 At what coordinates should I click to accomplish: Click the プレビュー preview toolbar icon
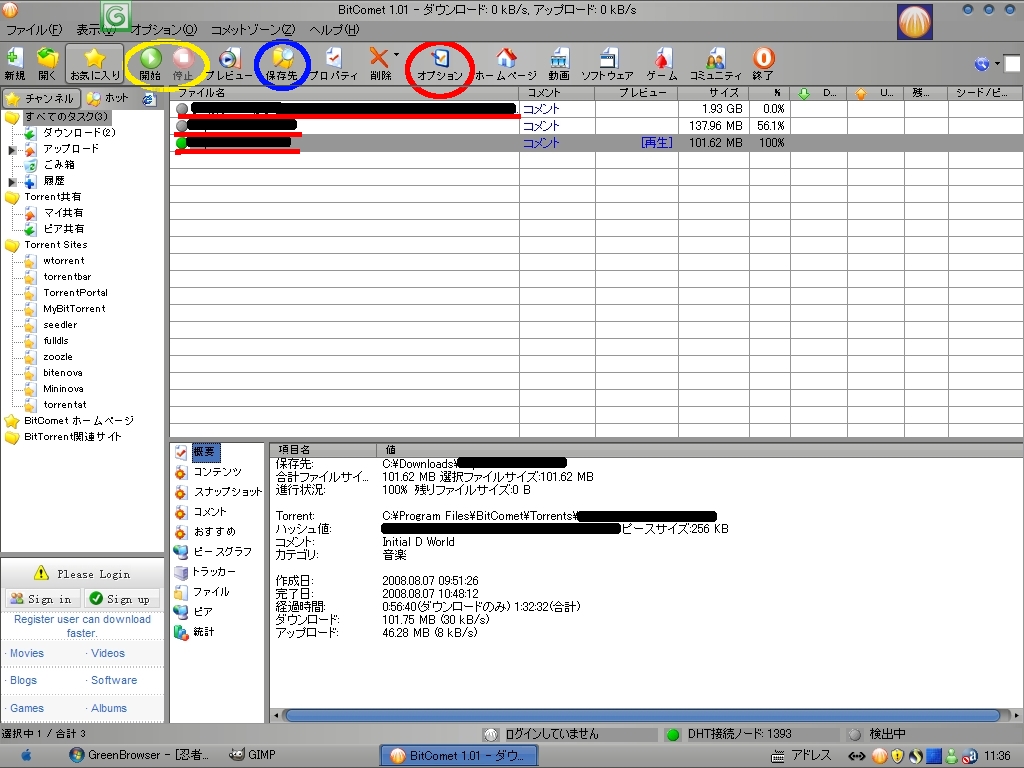tap(229, 64)
